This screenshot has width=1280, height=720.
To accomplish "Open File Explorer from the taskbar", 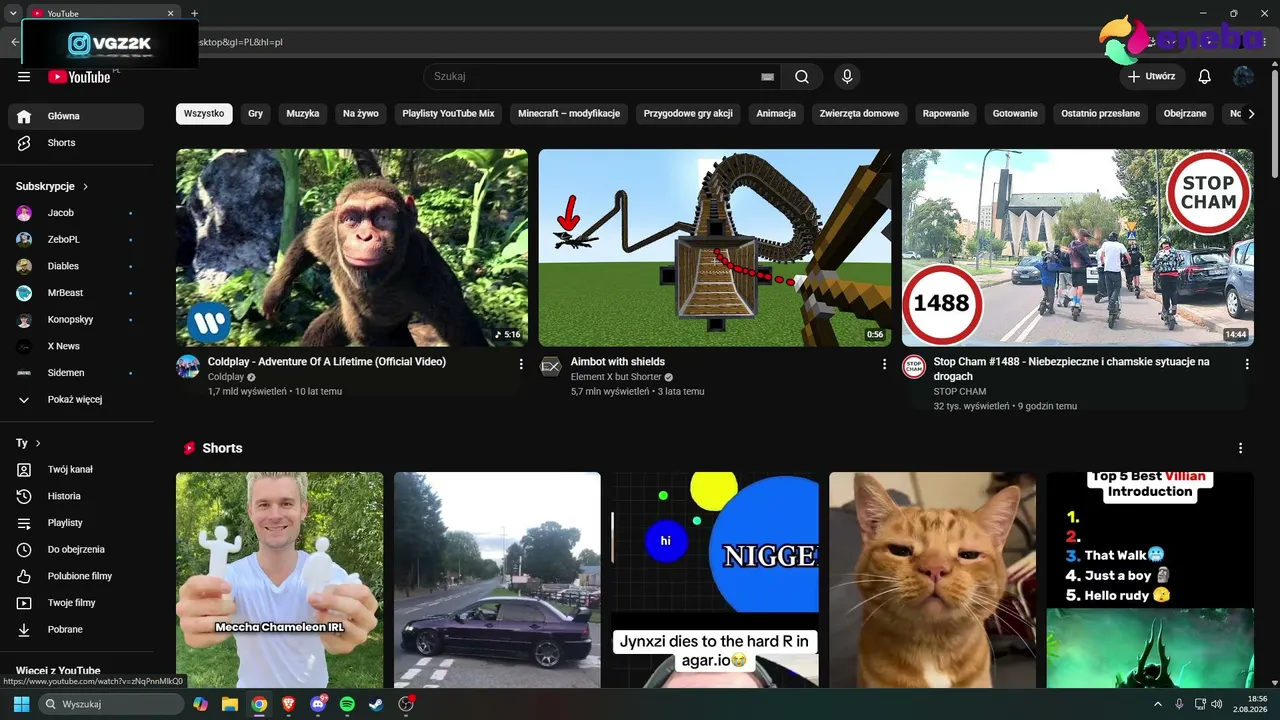I will [x=230, y=704].
